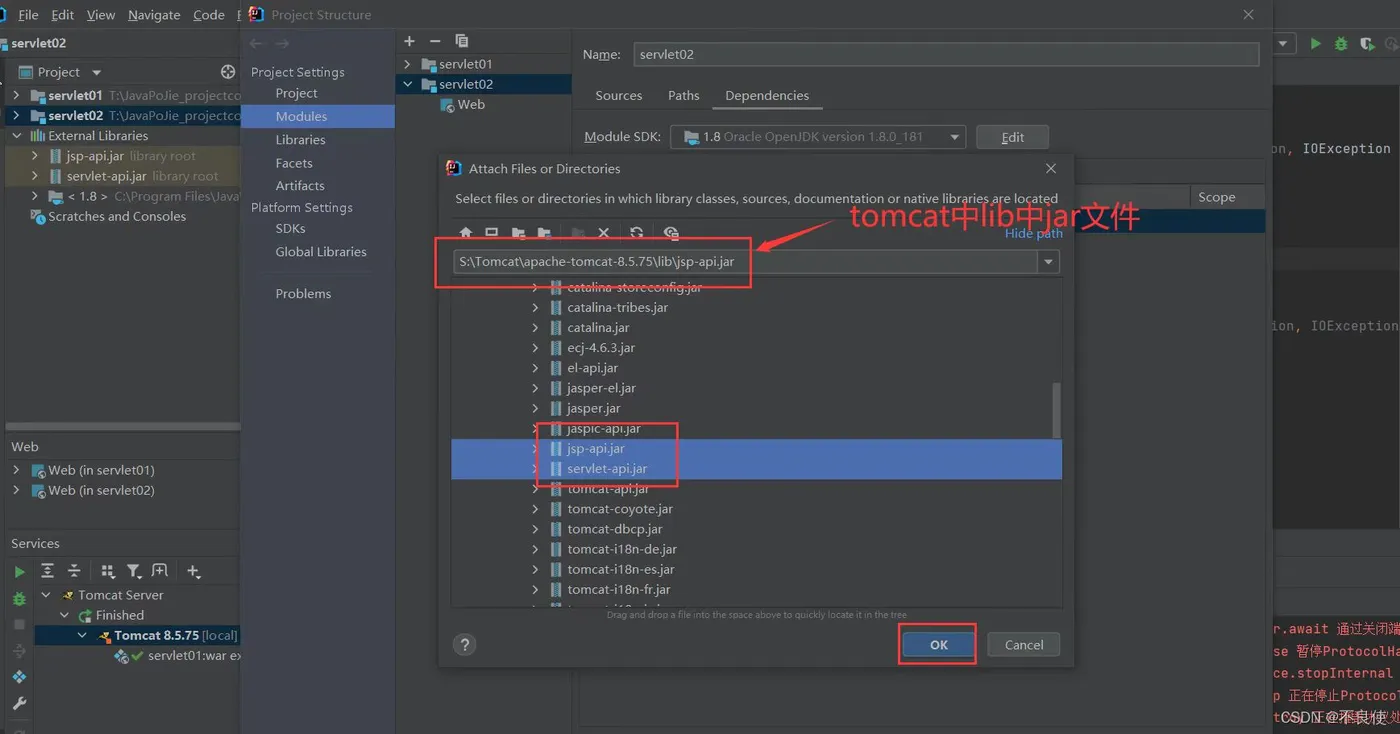
Task: Expand all nodes in Services toolbar
Action: [47, 571]
